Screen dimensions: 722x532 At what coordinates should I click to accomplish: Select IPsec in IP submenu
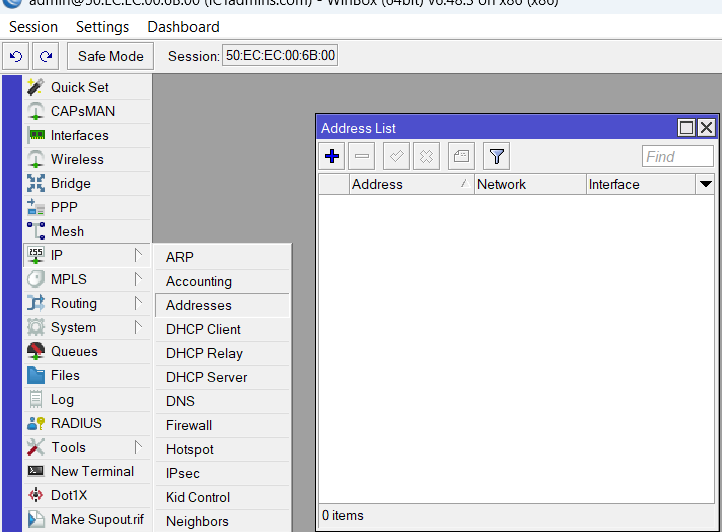(x=222, y=473)
